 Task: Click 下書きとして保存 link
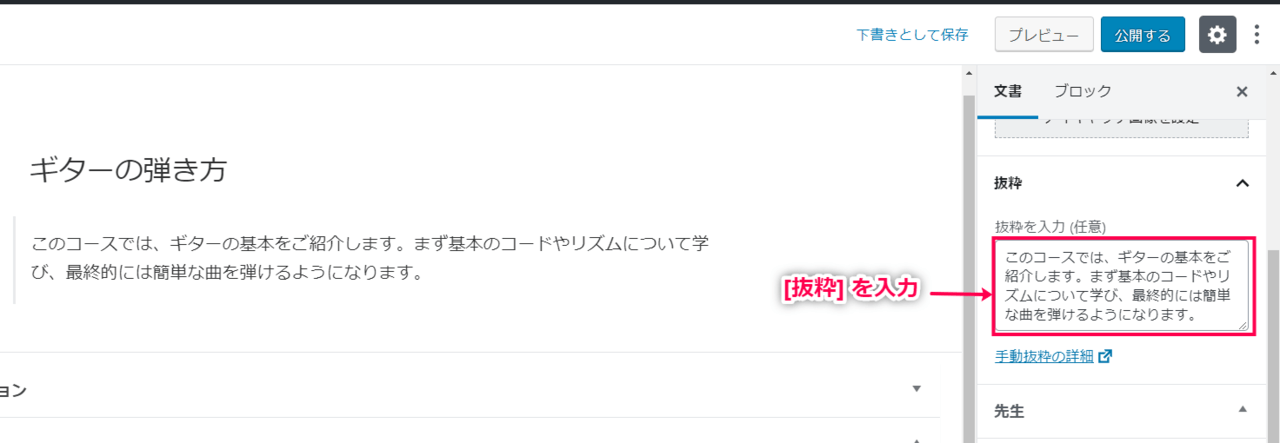[x=912, y=35]
